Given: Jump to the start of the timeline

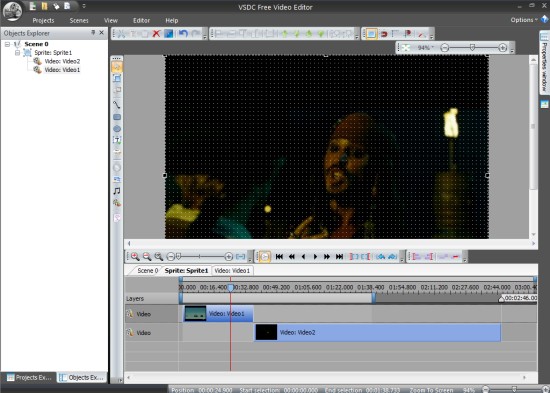Looking at the screenshot, I should tap(279, 257).
